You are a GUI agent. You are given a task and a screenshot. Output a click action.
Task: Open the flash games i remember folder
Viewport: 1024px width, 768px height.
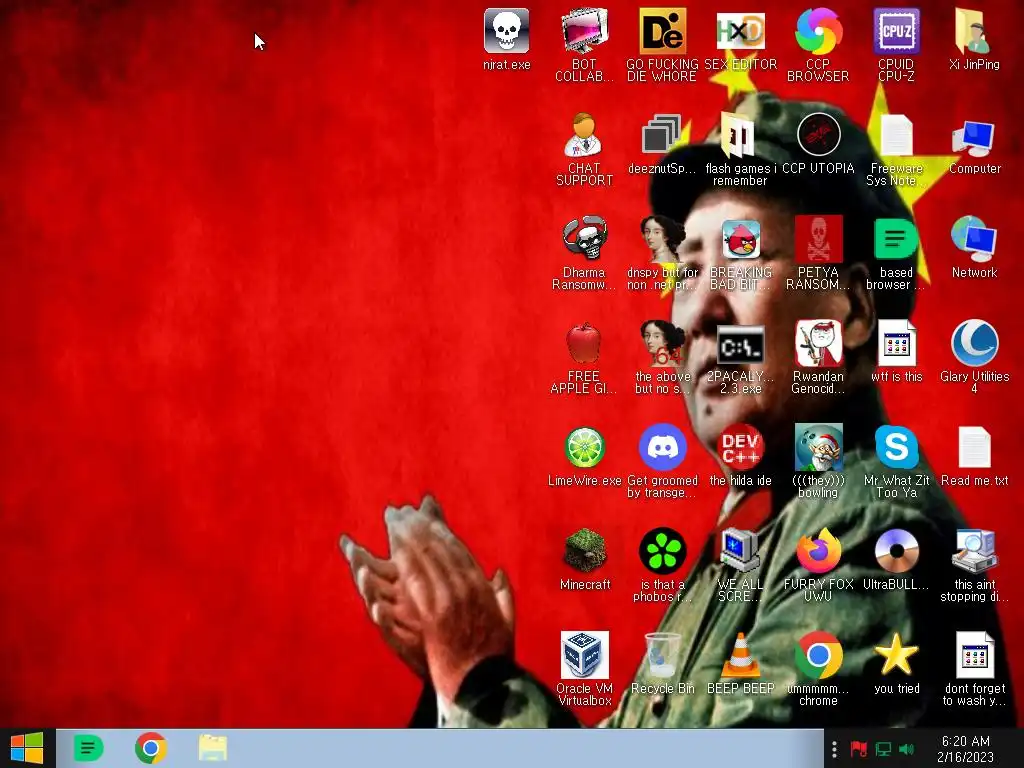point(741,135)
